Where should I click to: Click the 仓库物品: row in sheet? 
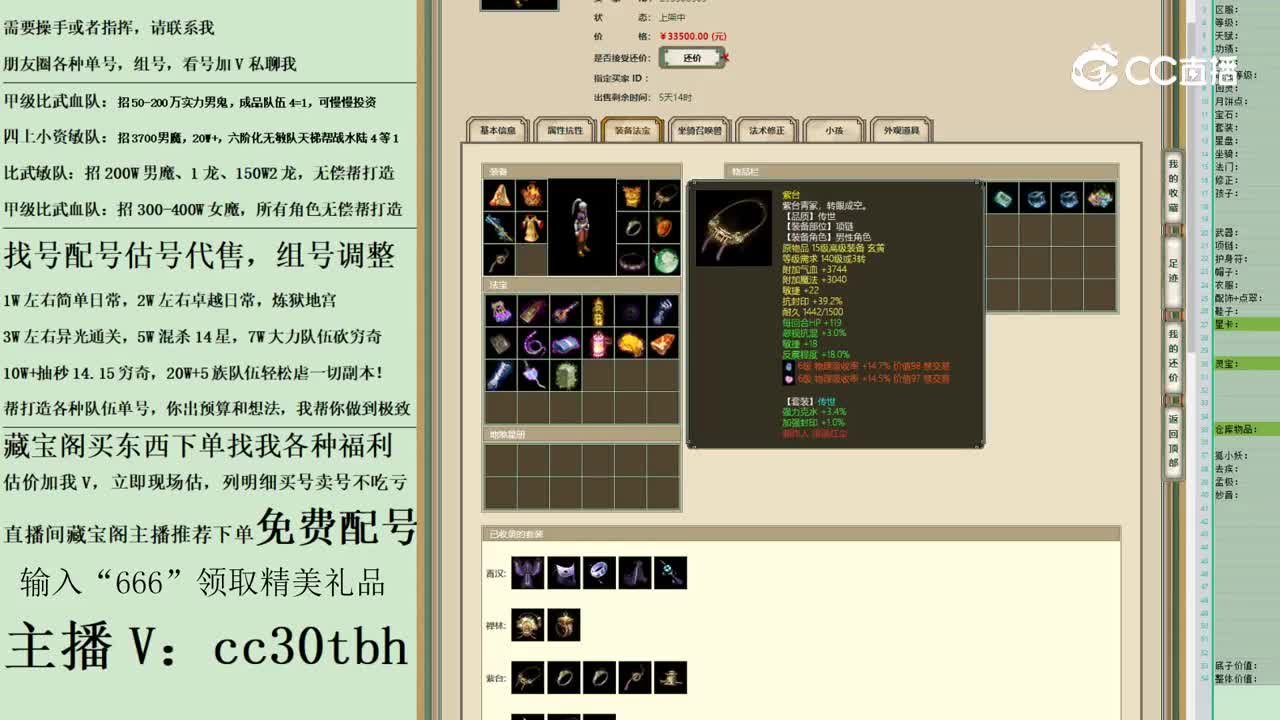tap(1246, 429)
